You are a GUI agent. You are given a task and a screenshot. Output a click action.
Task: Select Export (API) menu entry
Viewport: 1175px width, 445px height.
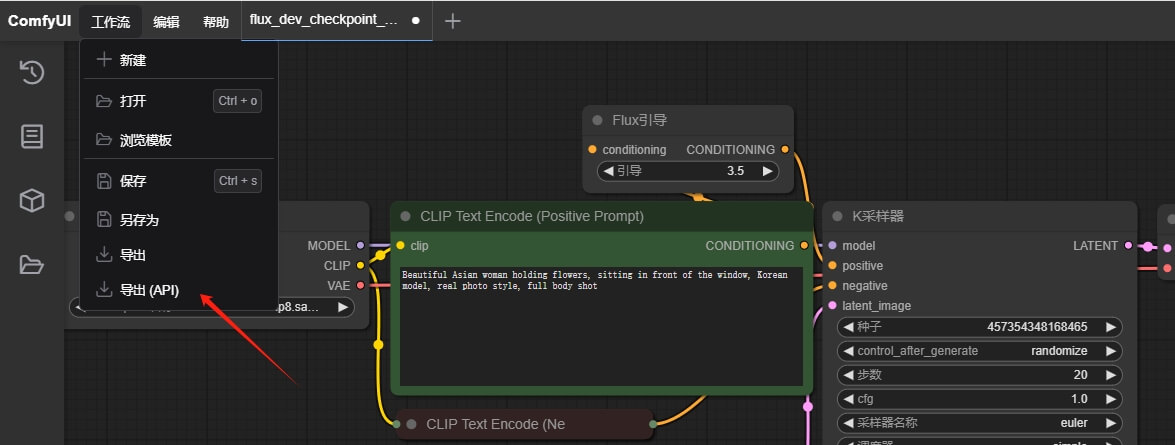pyautogui.click(x=149, y=290)
